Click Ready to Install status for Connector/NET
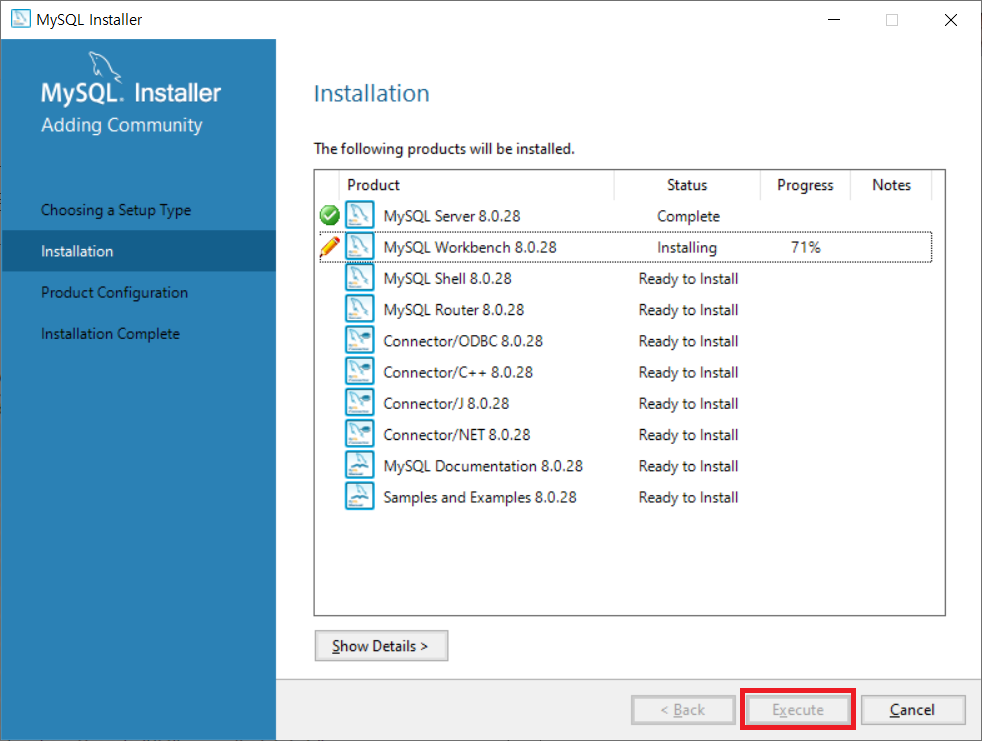The height and width of the screenshot is (741, 982). (688, 435)
